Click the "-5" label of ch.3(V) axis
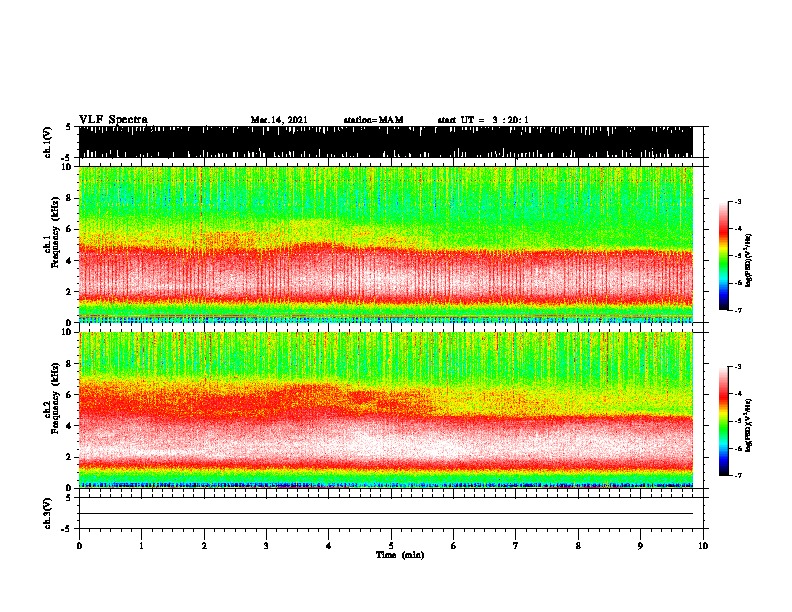The width and height of the screenshot is (792, 612). point(67,529)
